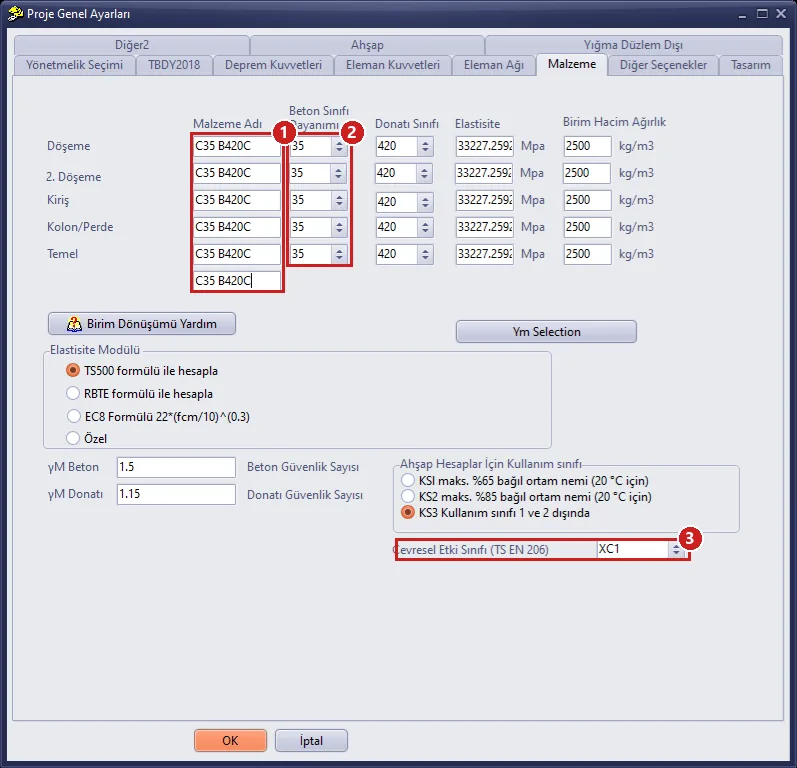Screen dimensions: 797x768
Task: Switch to Eleman Kuvvetleri tab
Action: pos(392,65)
